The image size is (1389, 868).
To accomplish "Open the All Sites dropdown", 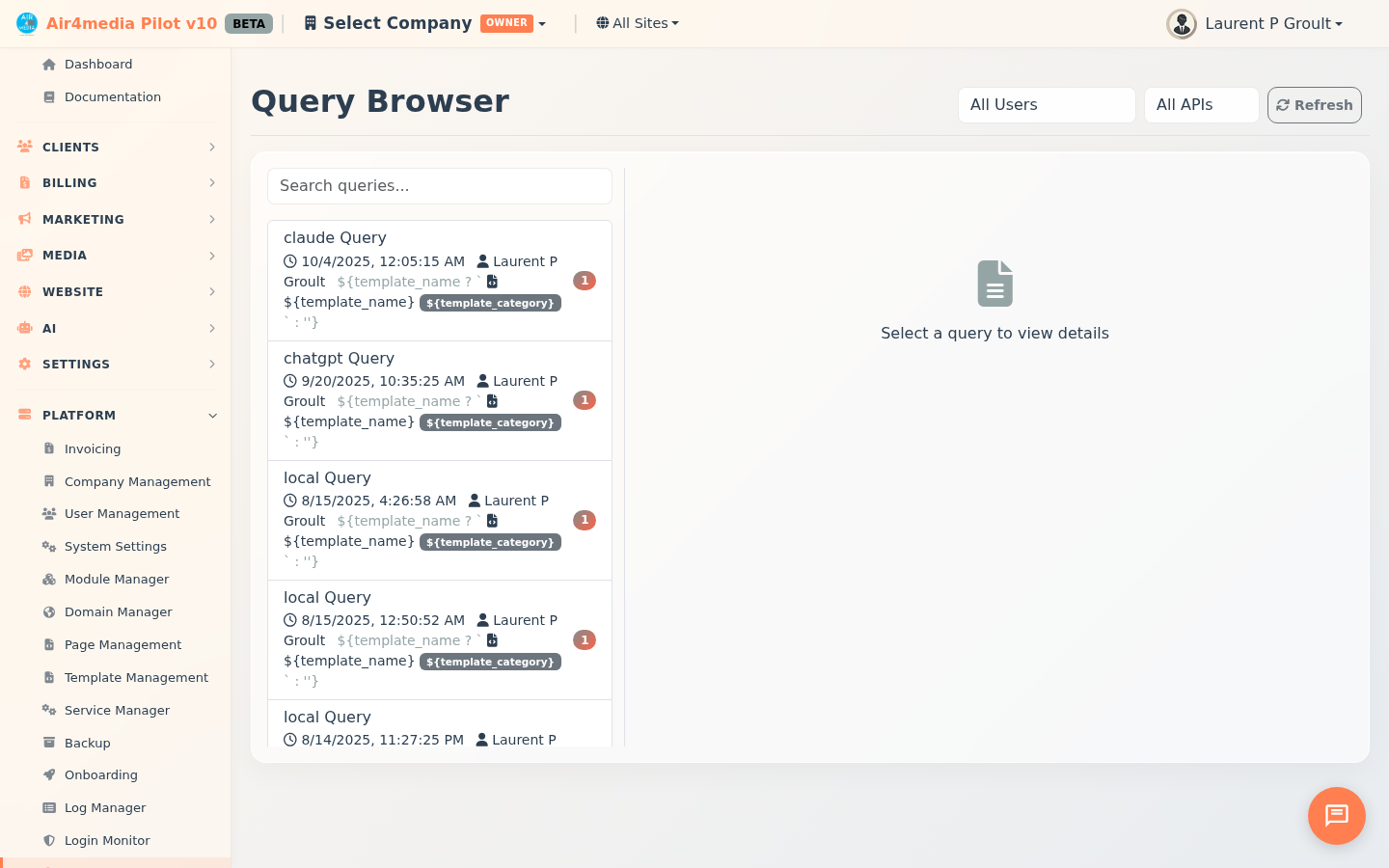I will pyautogui.click(x=637, y=22).
